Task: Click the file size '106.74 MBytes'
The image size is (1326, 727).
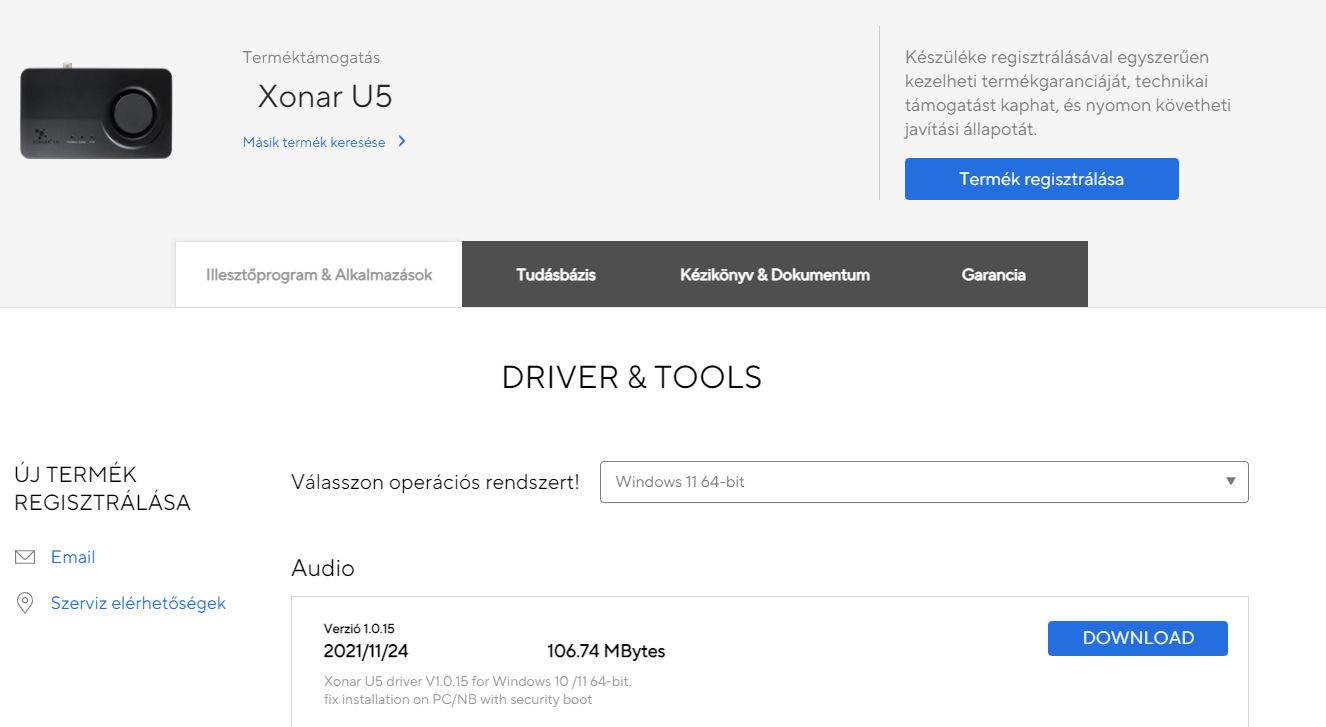Action: (606, 651)
